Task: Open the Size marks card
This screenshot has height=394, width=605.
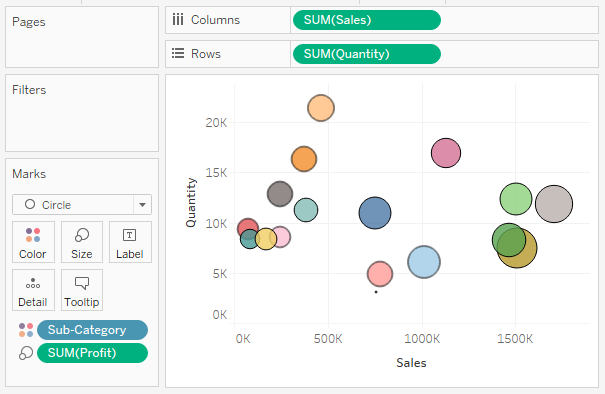Action: pos(82,242)
